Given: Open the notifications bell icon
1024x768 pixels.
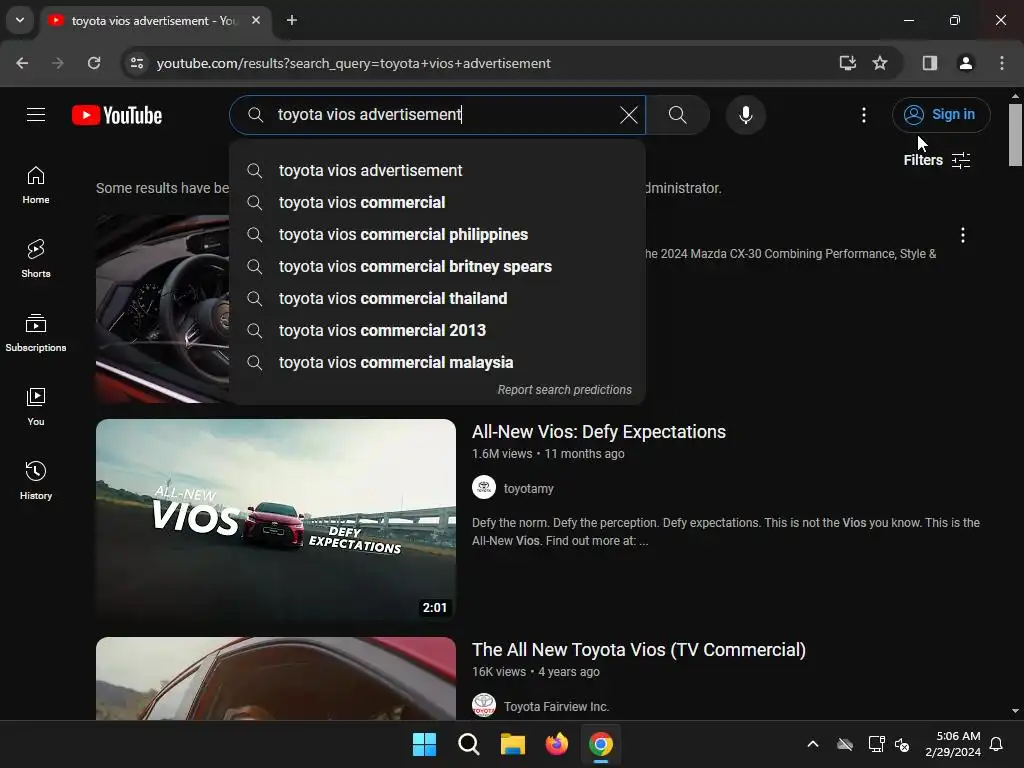Looking at the screenshot, I should (x=997, y=744).
